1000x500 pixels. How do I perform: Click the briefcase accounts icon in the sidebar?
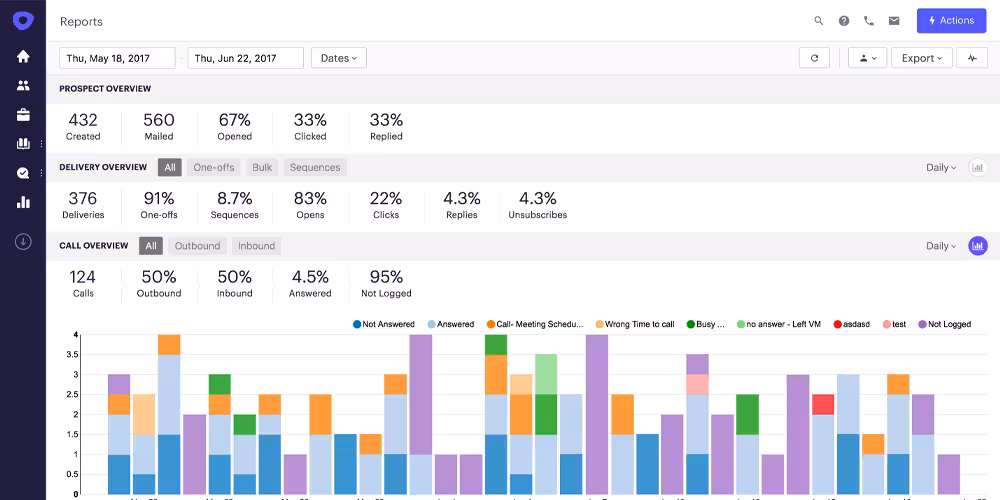(x=23, y=115)
